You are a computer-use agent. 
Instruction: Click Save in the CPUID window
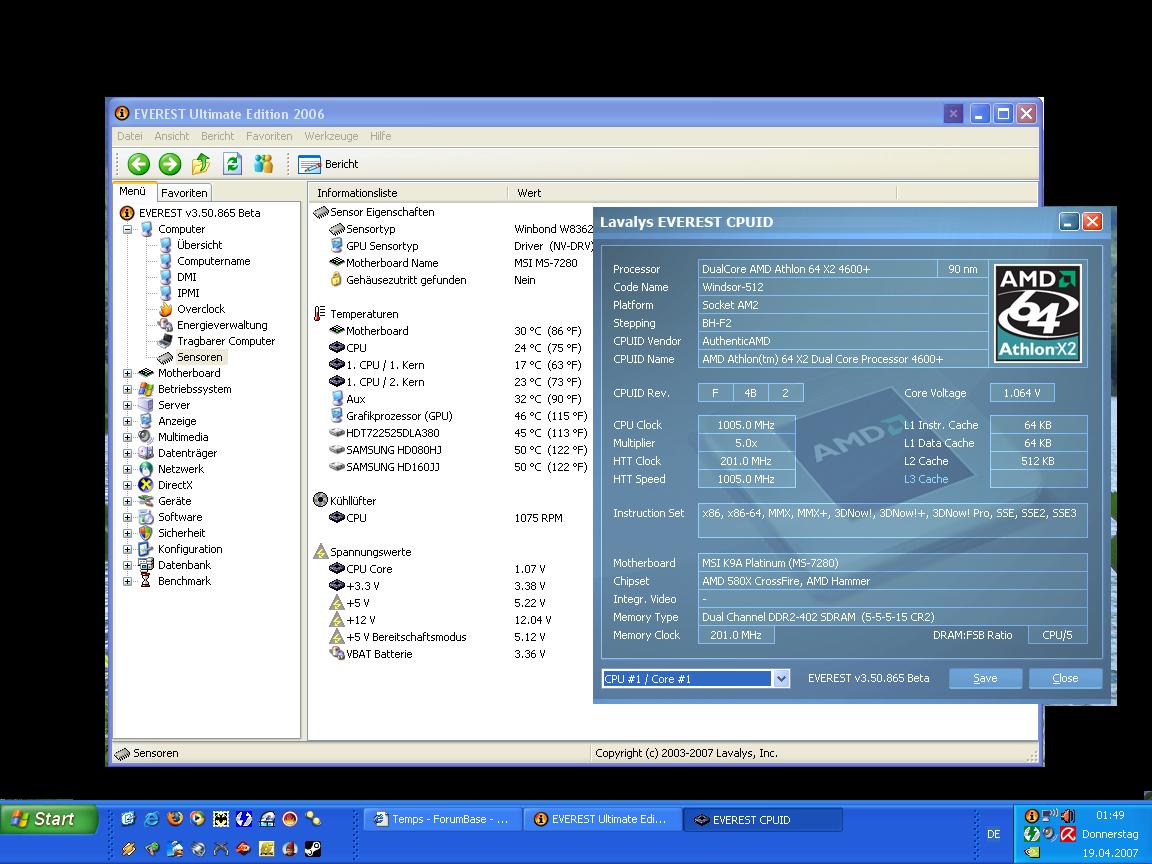(x=985, y=678)
